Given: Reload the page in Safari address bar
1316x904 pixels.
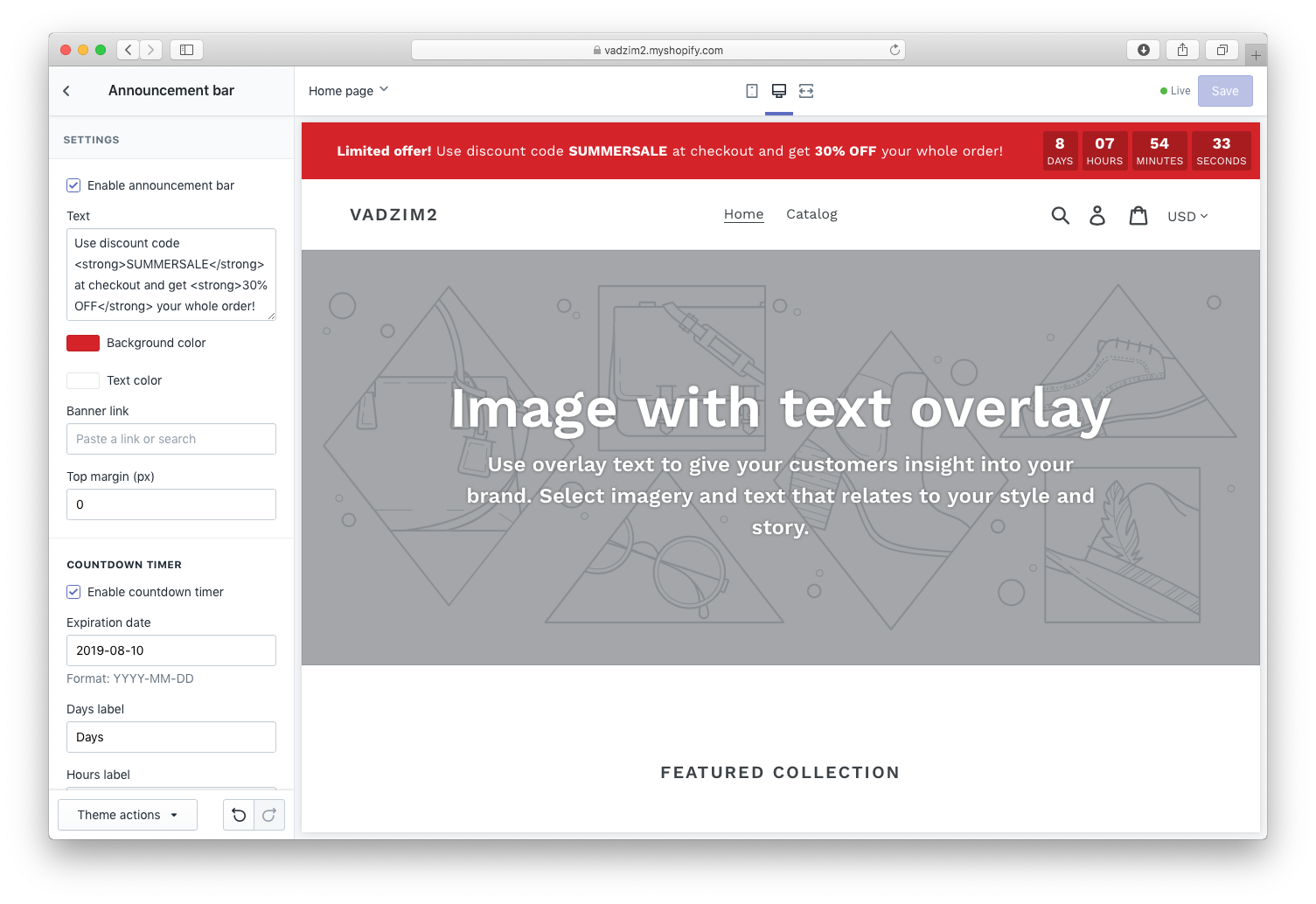Looking at the screenshot, I should pos(895,50).
